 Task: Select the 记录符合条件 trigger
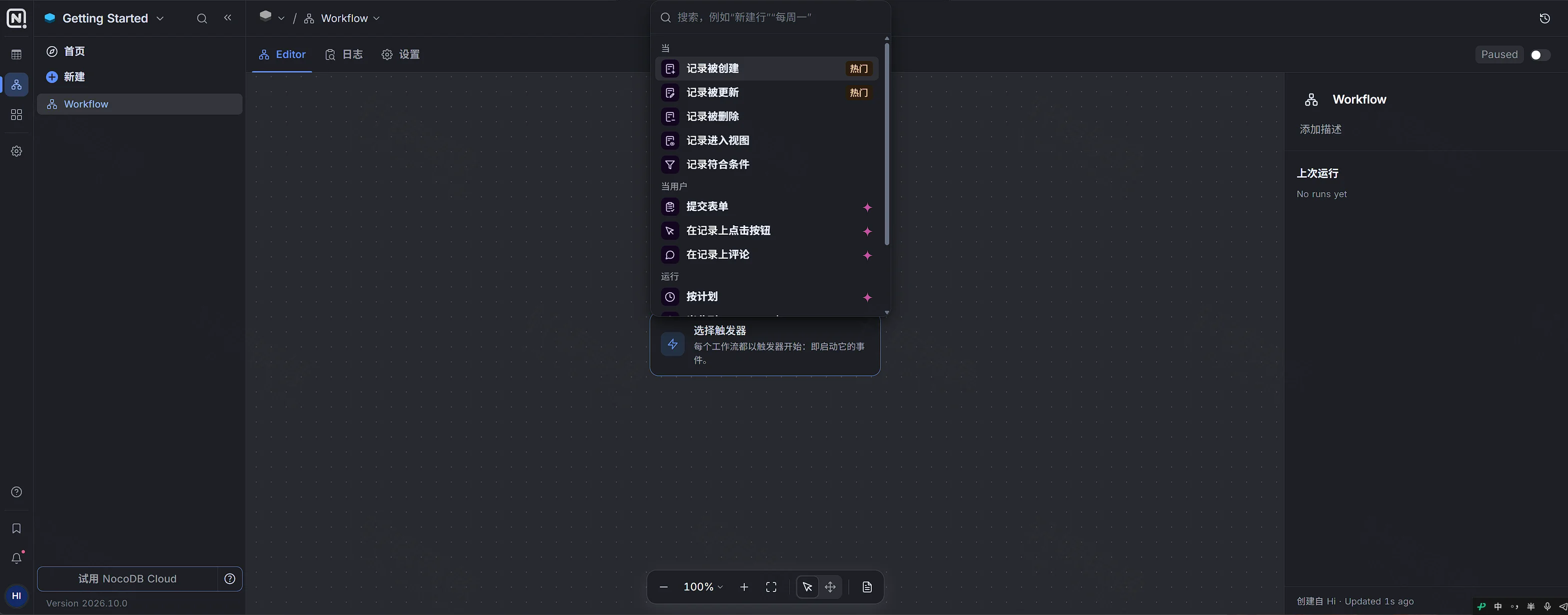pos(767,165)
